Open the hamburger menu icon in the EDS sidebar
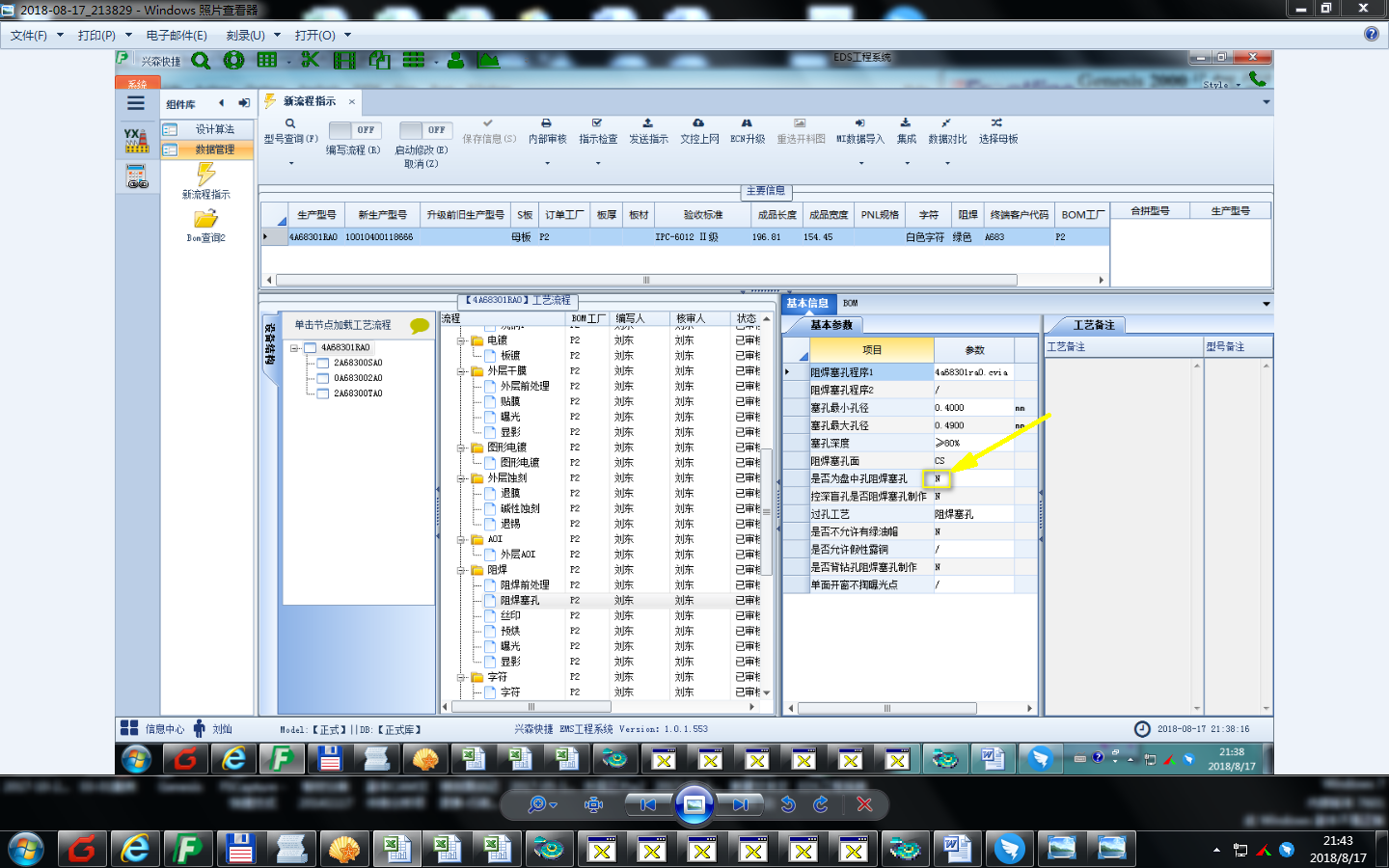Viewport: 1389px width, 868px height. click(x=136, y=102)
